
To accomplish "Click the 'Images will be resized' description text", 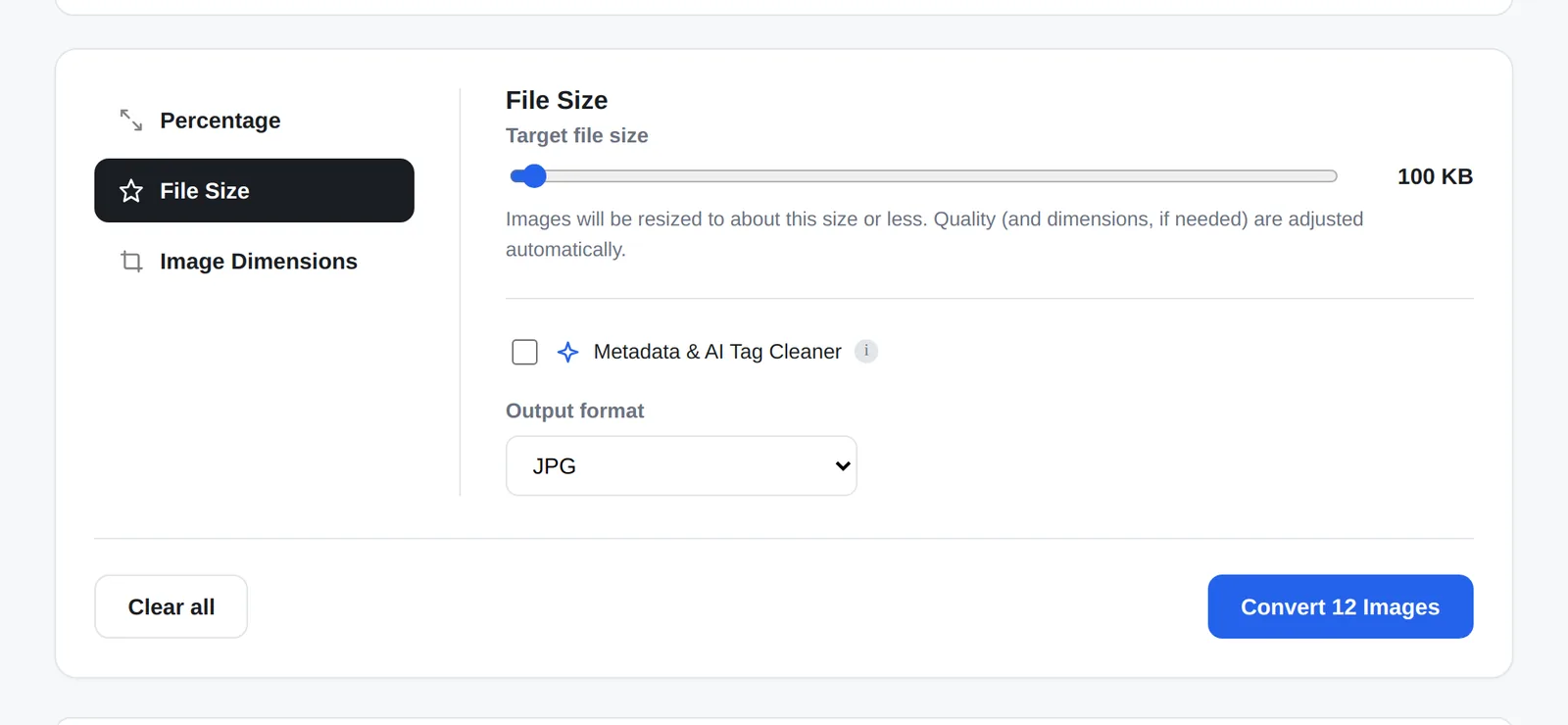I will [x=935, y=234].
